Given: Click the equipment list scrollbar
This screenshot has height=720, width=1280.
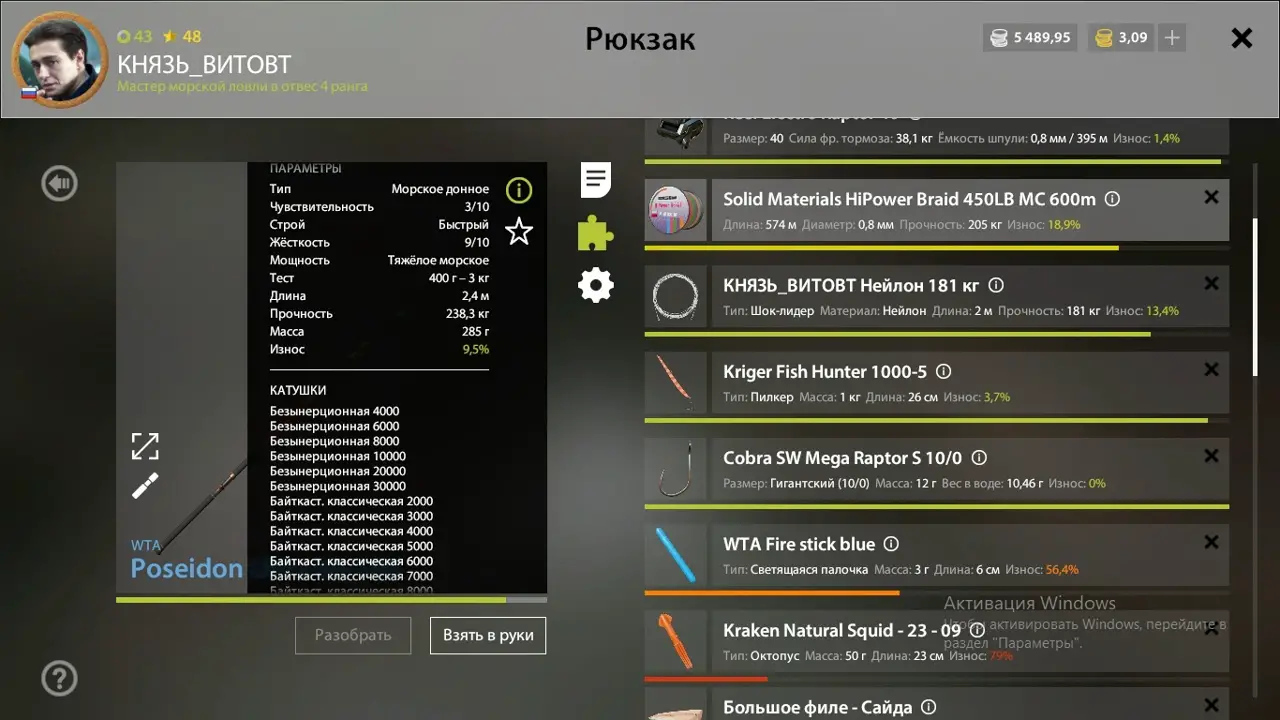Looking at the screenshot, I should pyautogui.click(x=1256, y=300).
